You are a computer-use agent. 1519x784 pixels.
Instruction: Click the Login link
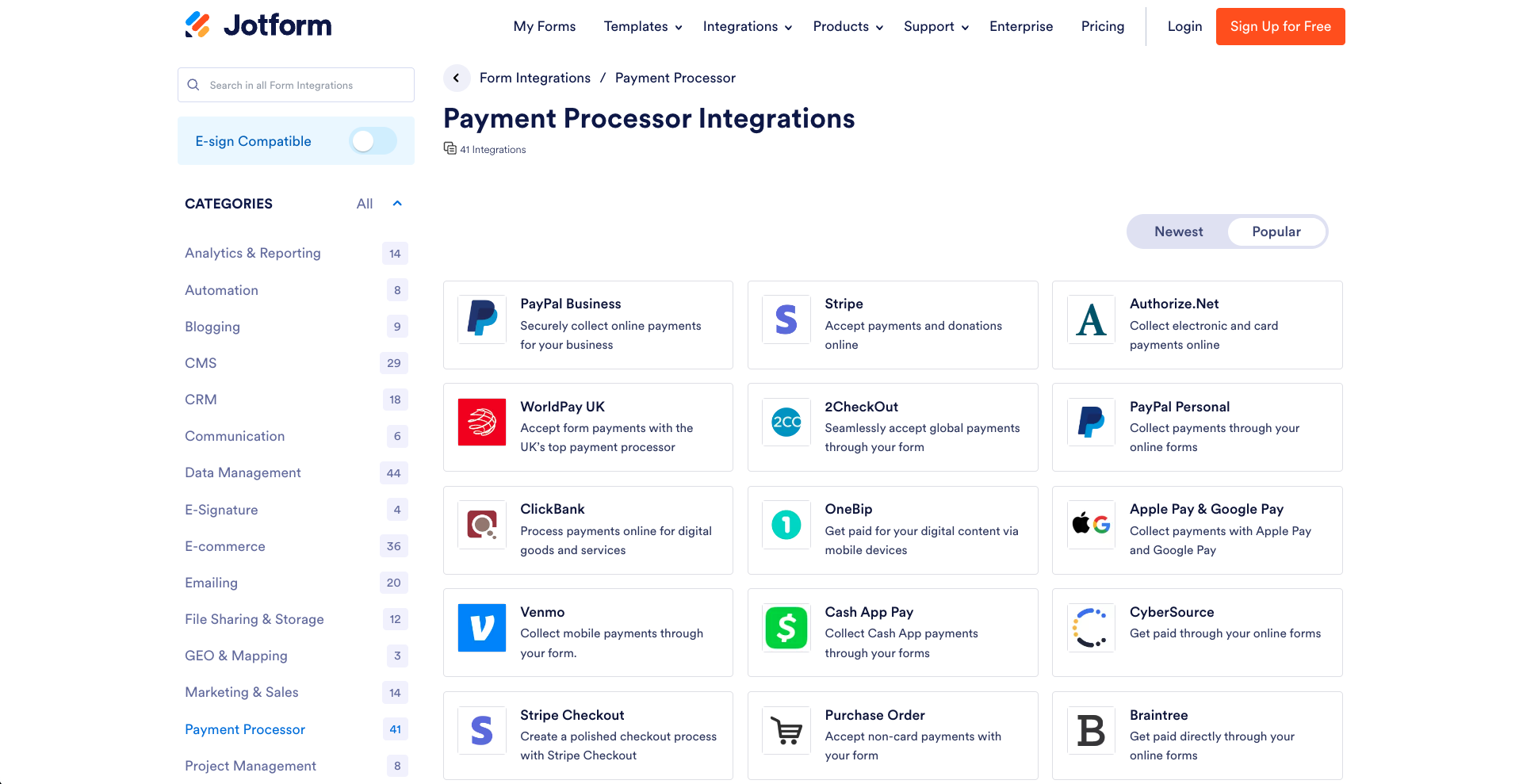pos(1184,26)
